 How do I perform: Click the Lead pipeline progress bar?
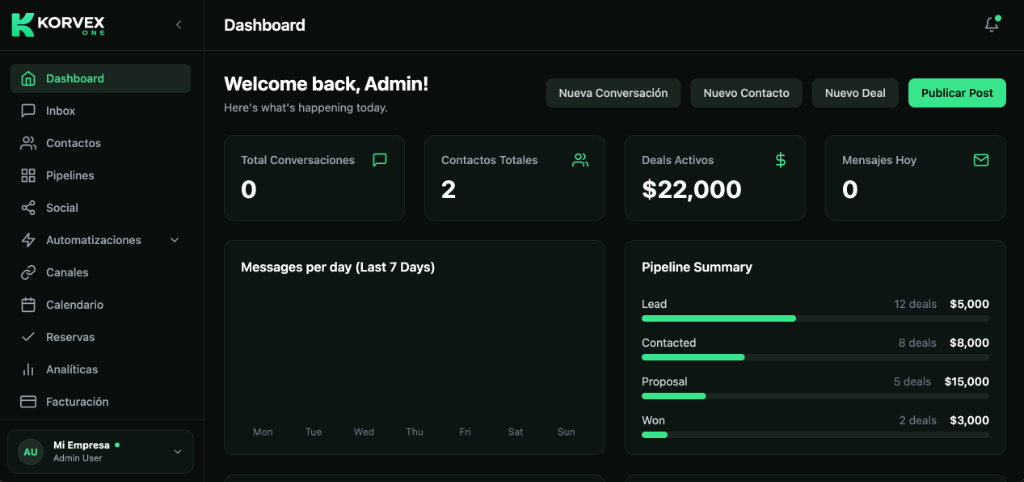tap(815, 318)
